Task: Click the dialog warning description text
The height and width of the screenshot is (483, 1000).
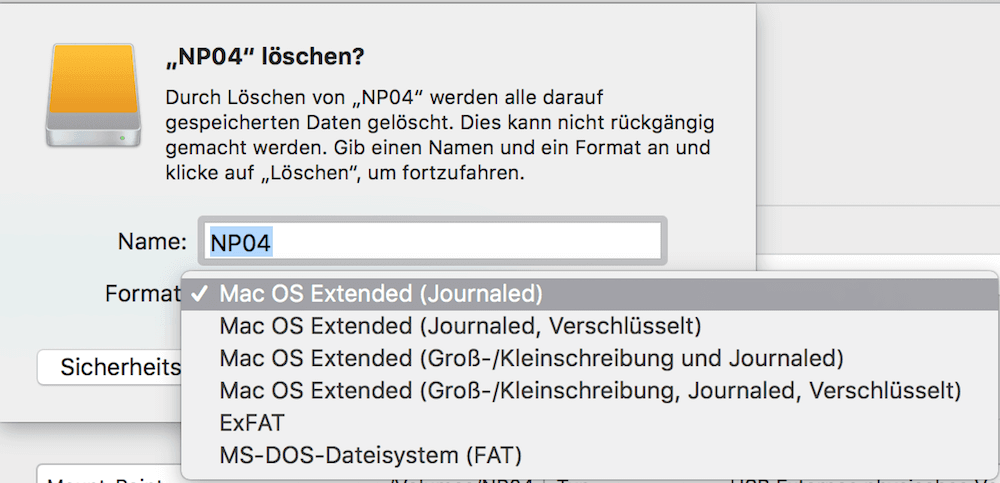Action: click(439, 135)
